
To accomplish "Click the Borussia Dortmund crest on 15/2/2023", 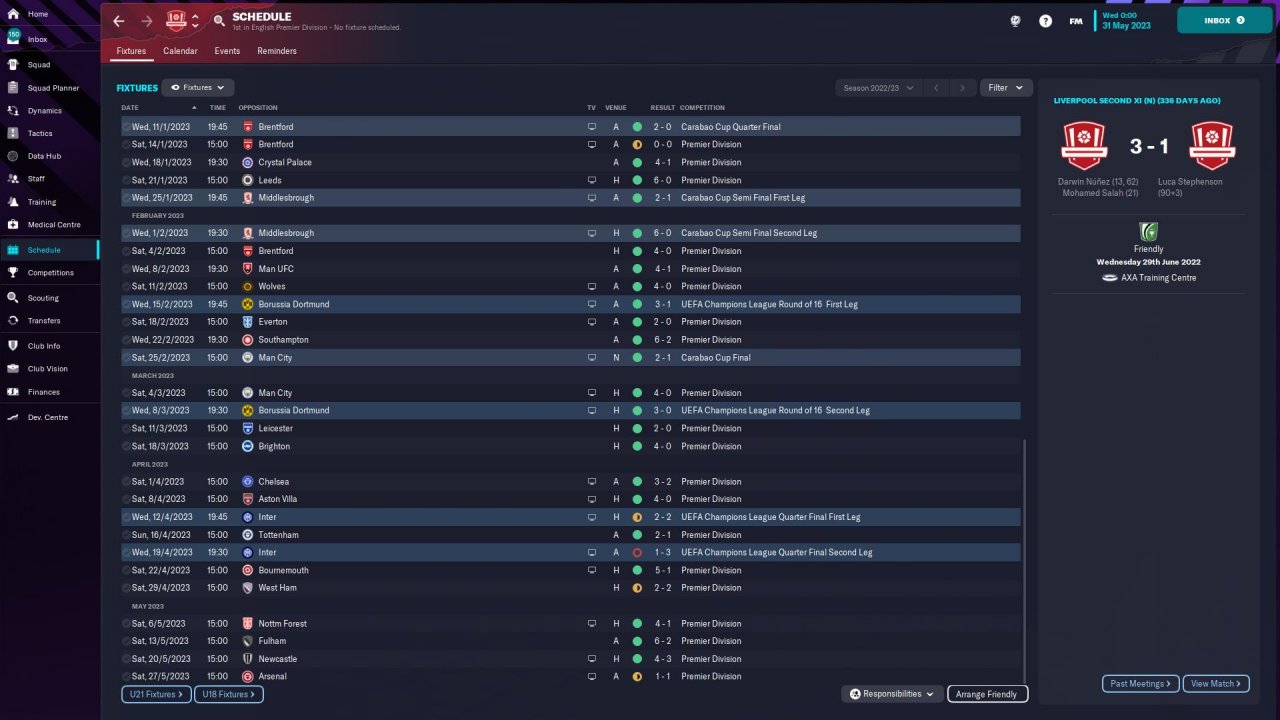I will pyautogui.click(x=248, y=304).
